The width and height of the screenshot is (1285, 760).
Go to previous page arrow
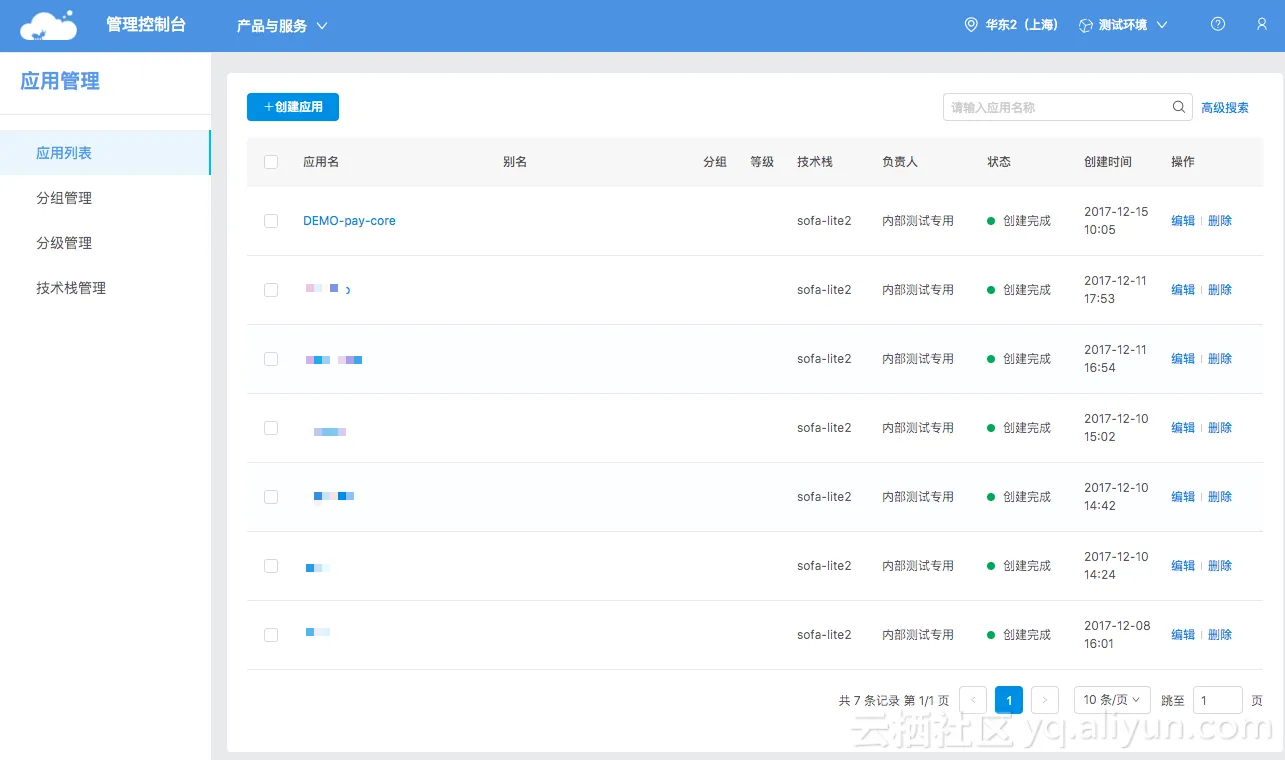[x=973, y=700]
